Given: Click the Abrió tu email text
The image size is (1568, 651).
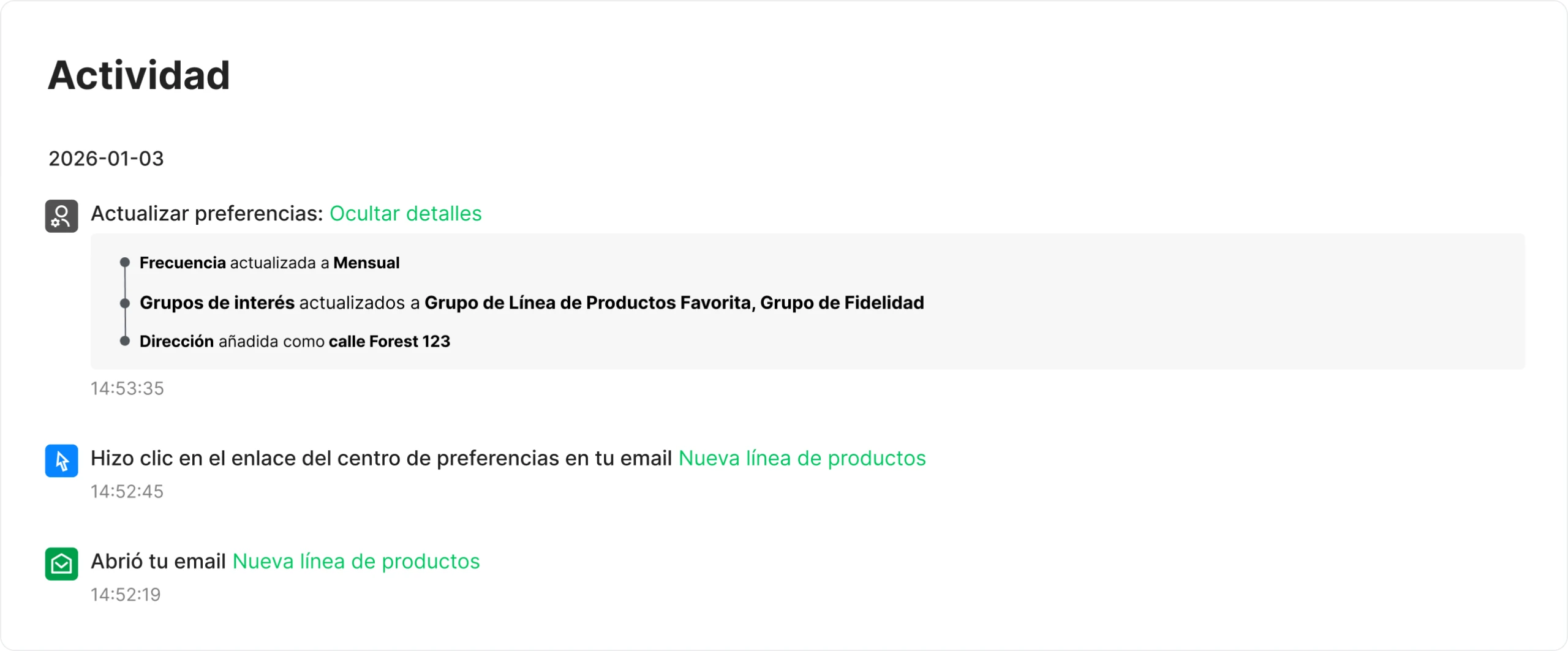Looking at the screenshot, I should click(x=158, y=561).
